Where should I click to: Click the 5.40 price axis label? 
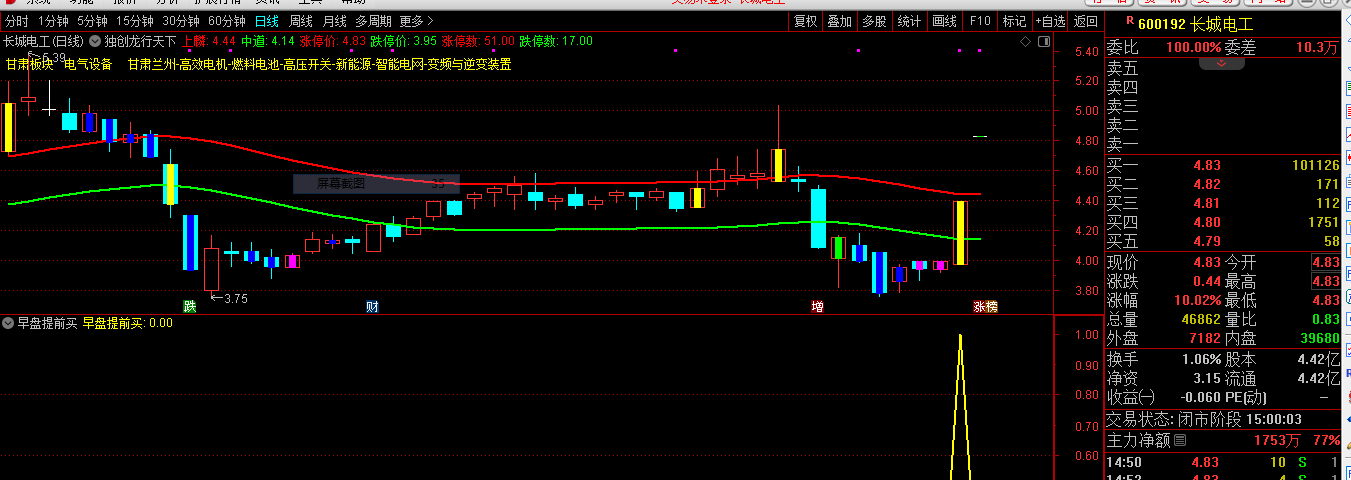pos(1086,52)
